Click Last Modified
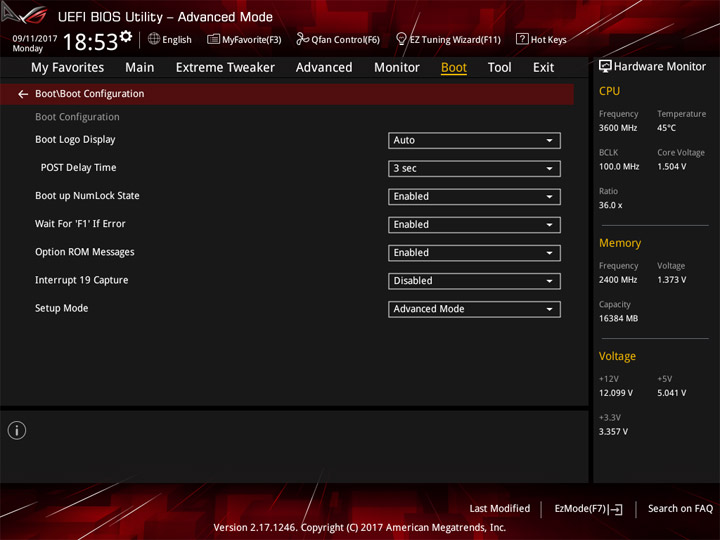The image size is (720, 540). [499, 509]
